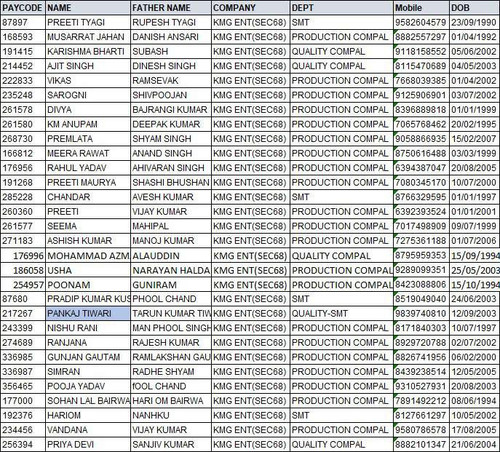Select the DOB header cell
Viewport: 500px width, 452px height.
(475, 8)
